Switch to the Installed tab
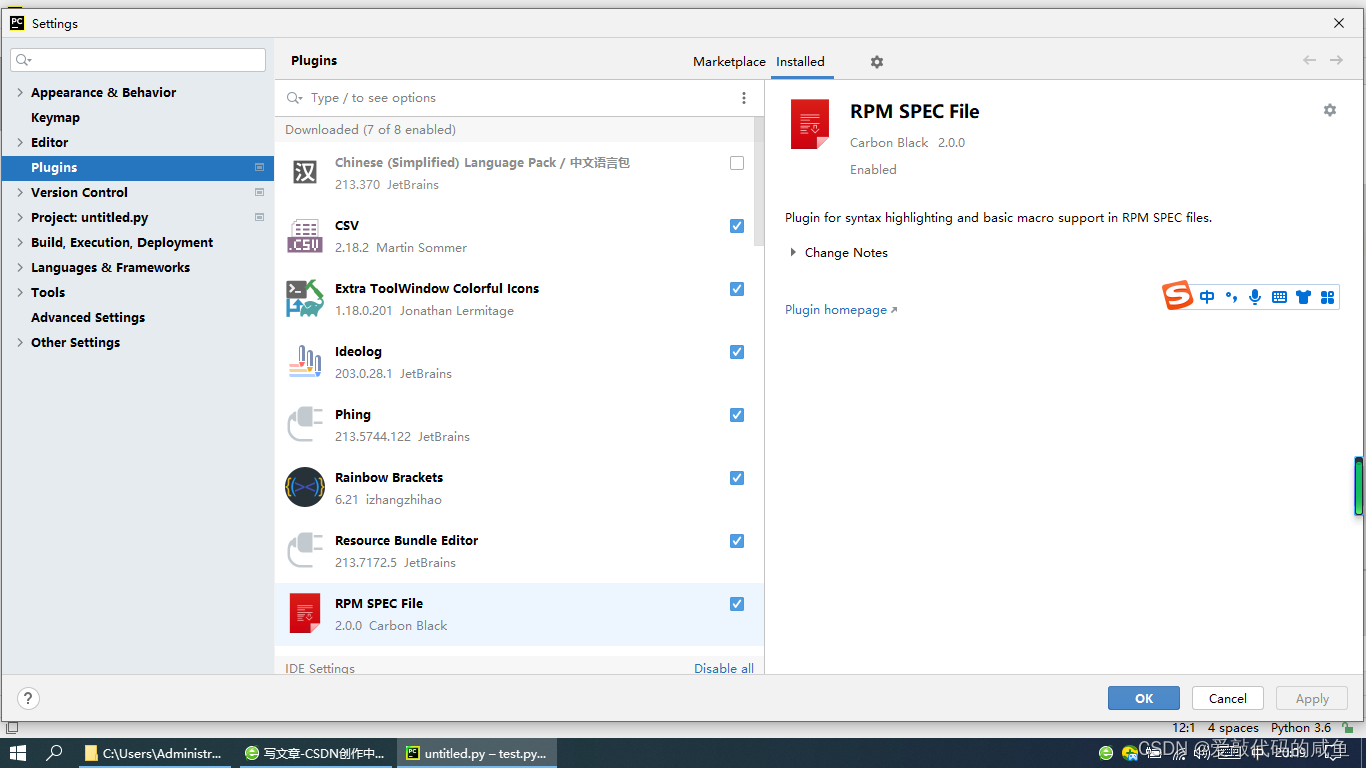This screenshot has height=768, width=1366. tap(800, 62)
